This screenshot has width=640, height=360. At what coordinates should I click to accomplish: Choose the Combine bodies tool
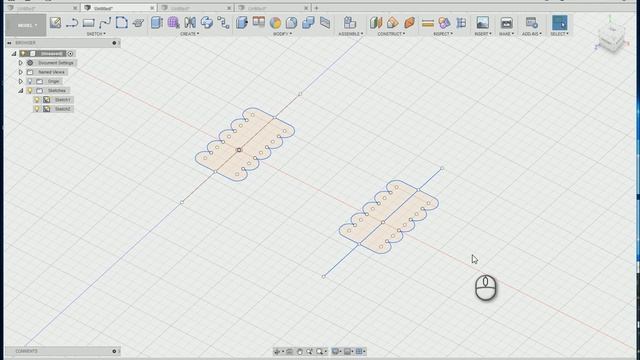pos(308,22)
